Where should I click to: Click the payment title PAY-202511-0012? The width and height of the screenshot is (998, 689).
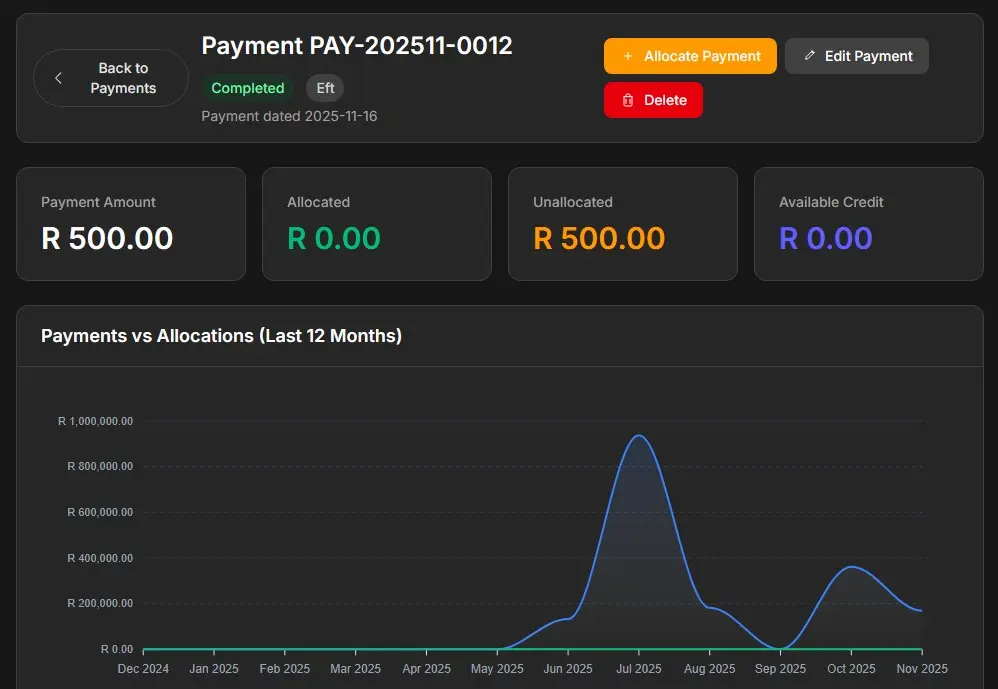(357, 46)
